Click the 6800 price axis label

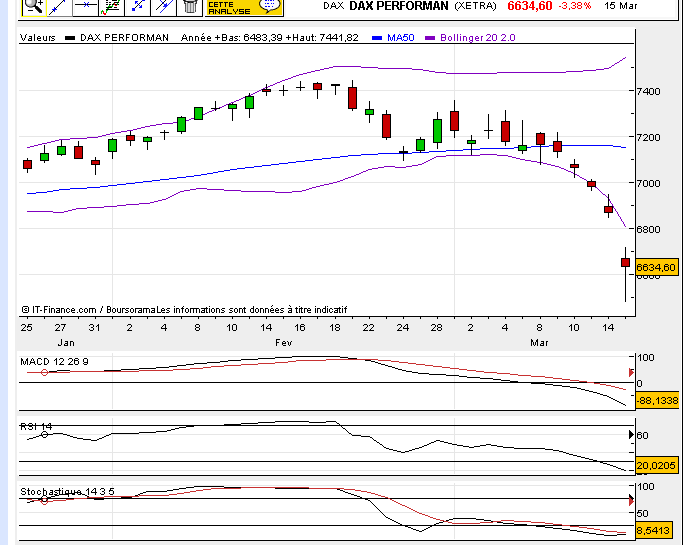[649, 229]
